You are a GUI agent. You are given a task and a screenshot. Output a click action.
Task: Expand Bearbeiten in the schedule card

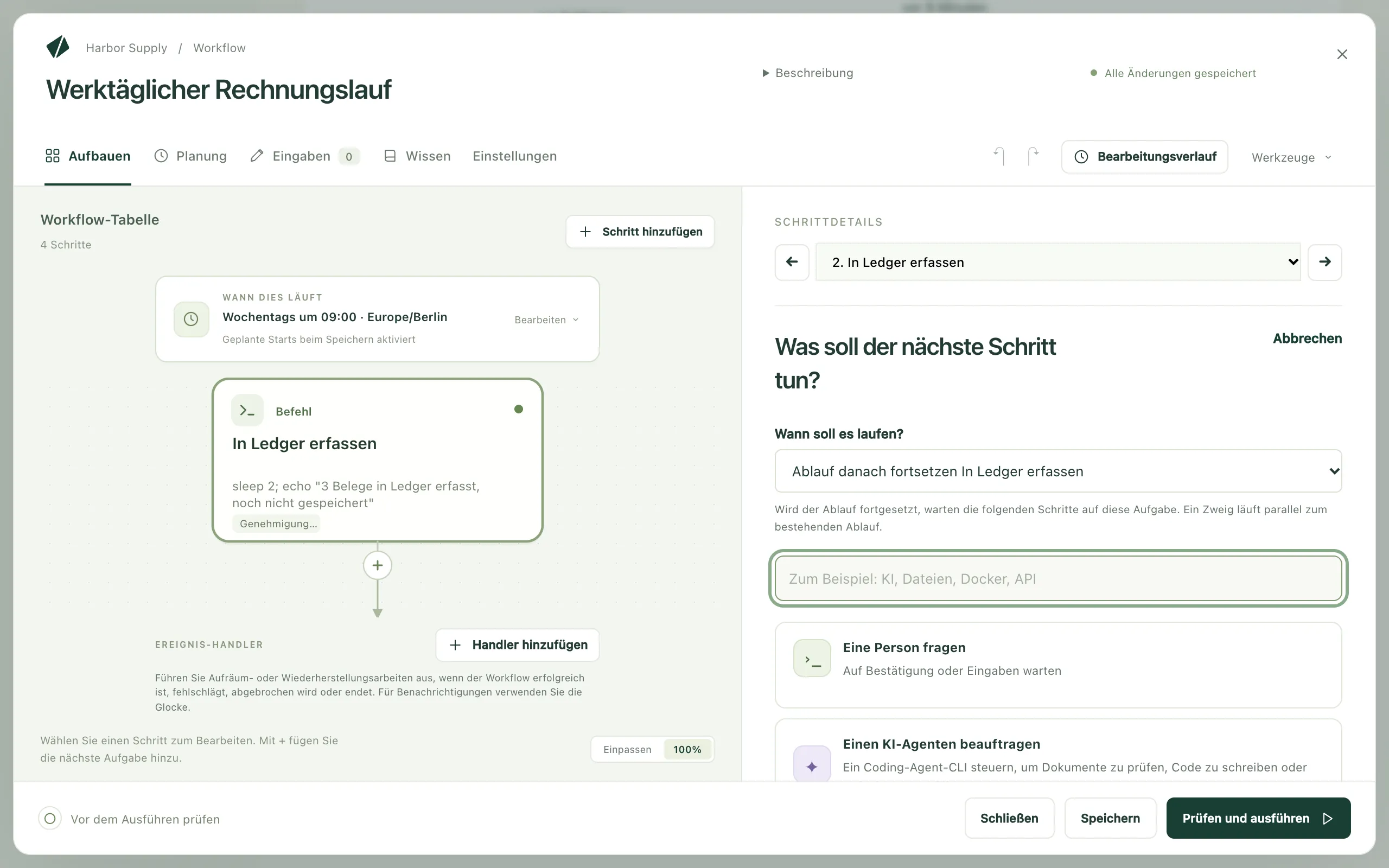546,320
